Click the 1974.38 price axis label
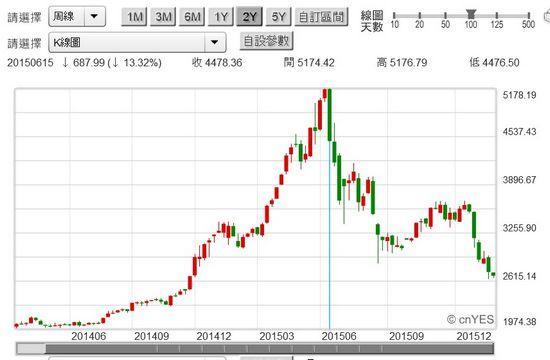This screenshot has width=550, height=360. coord(519,321)
